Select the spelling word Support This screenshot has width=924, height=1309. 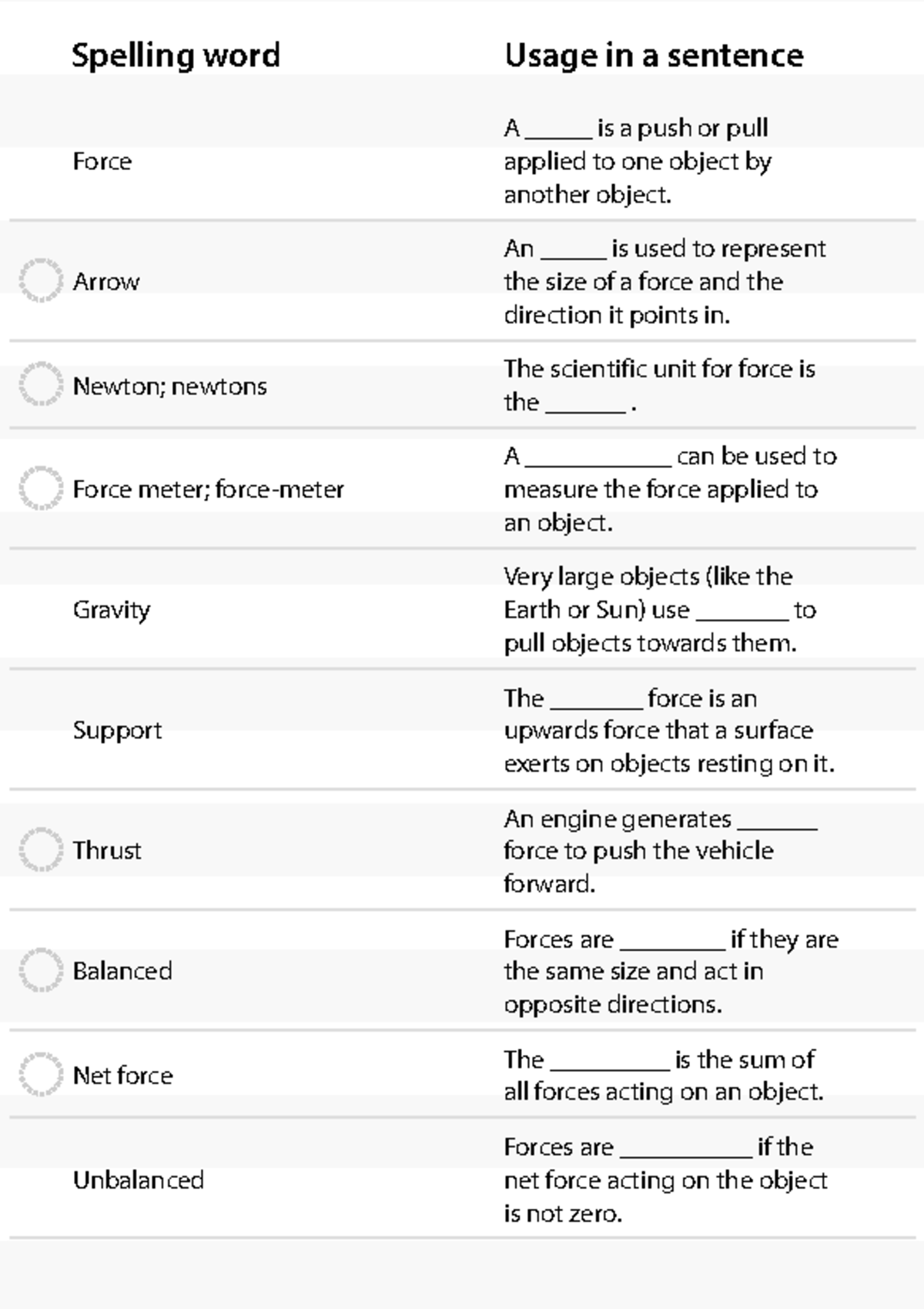[x=118, y=731]
